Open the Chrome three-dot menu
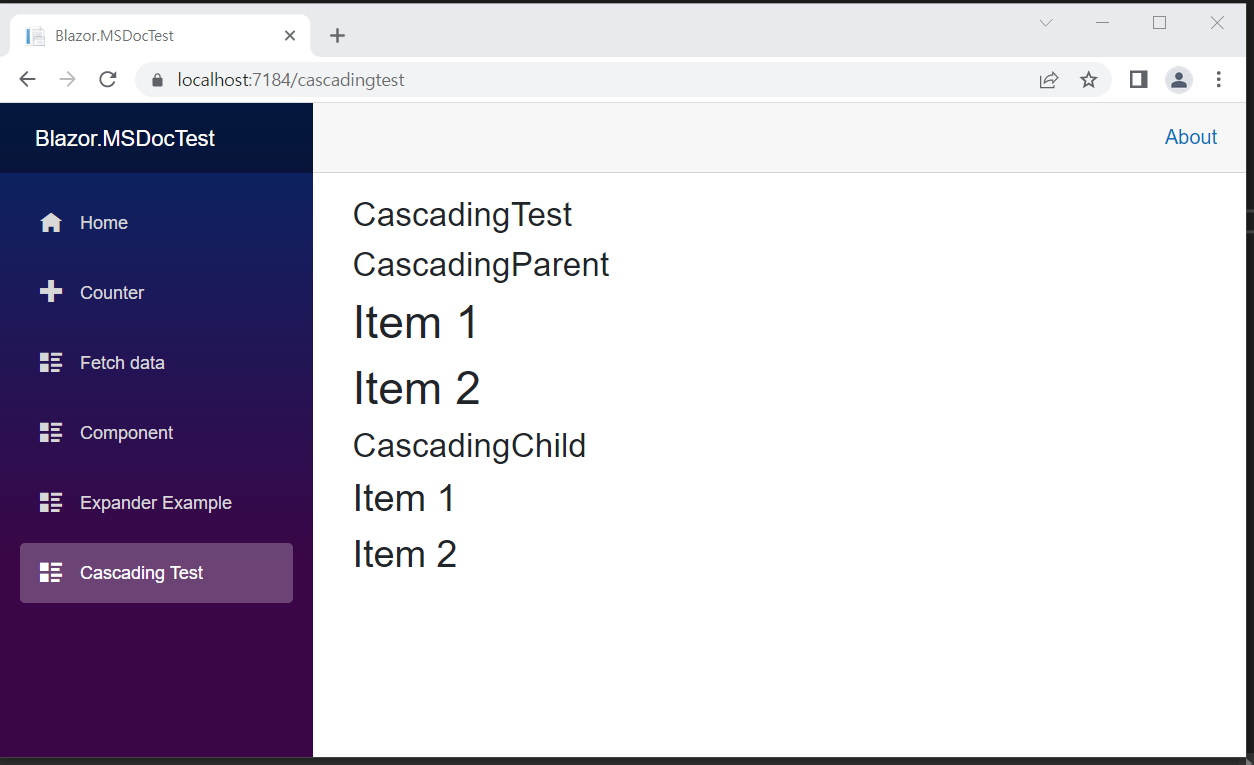The width and height of the screenshot is (1254, 765). [x=1218, y=80]
